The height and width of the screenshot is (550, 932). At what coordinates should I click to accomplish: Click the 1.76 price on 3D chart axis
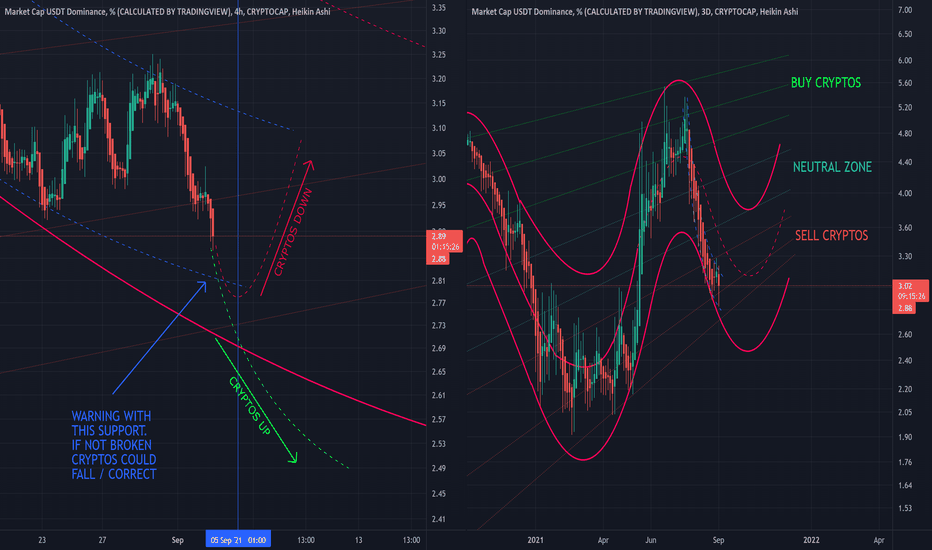coord(905,463)
